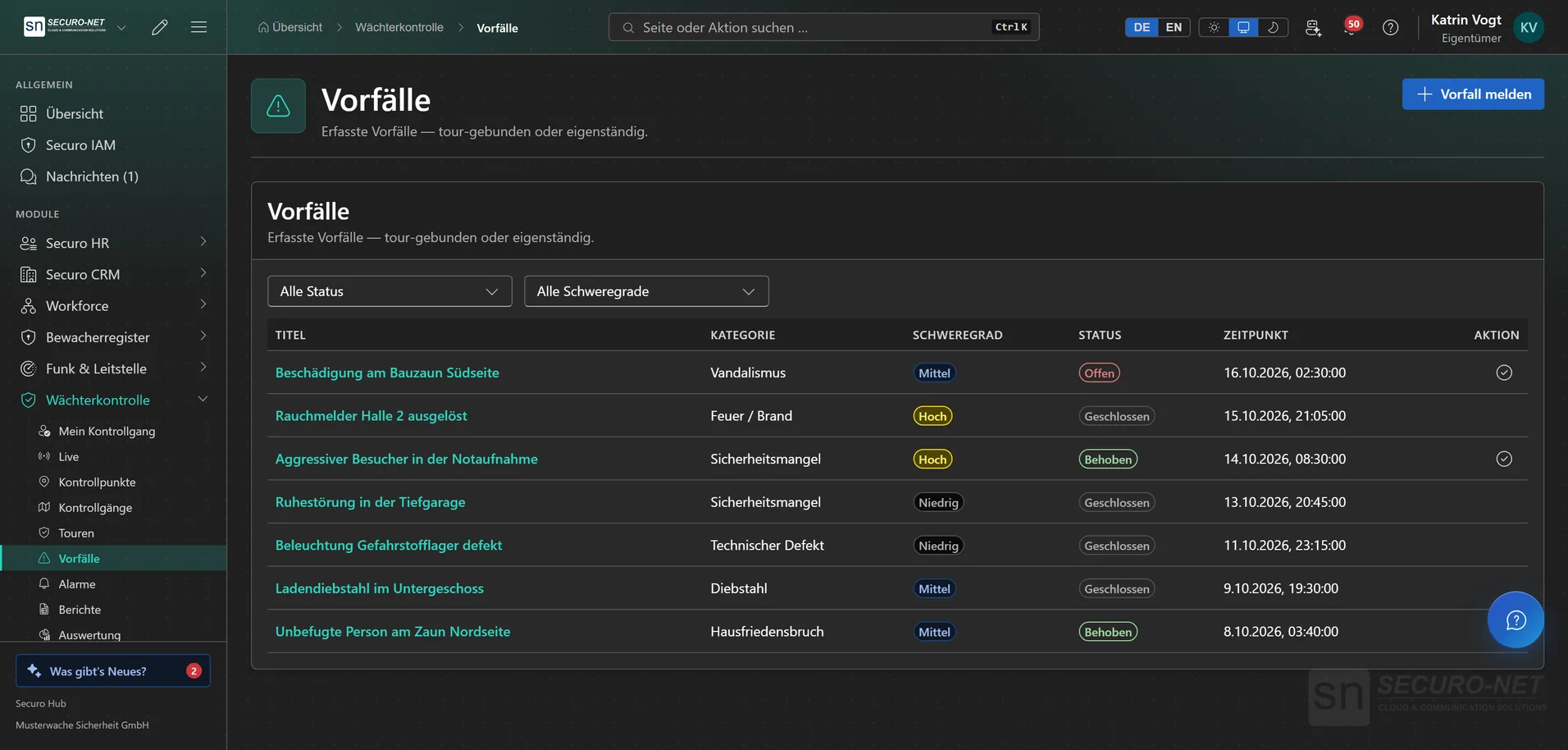Open Touren submenu item

[113, 533]
